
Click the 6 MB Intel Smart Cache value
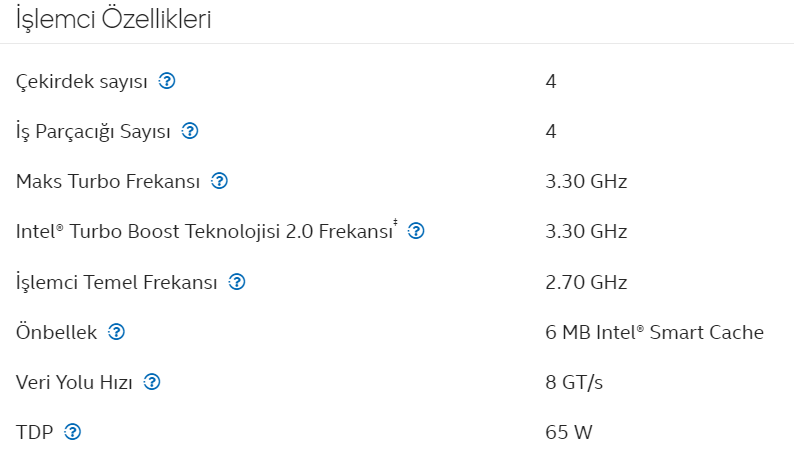(x=654, y=332)
